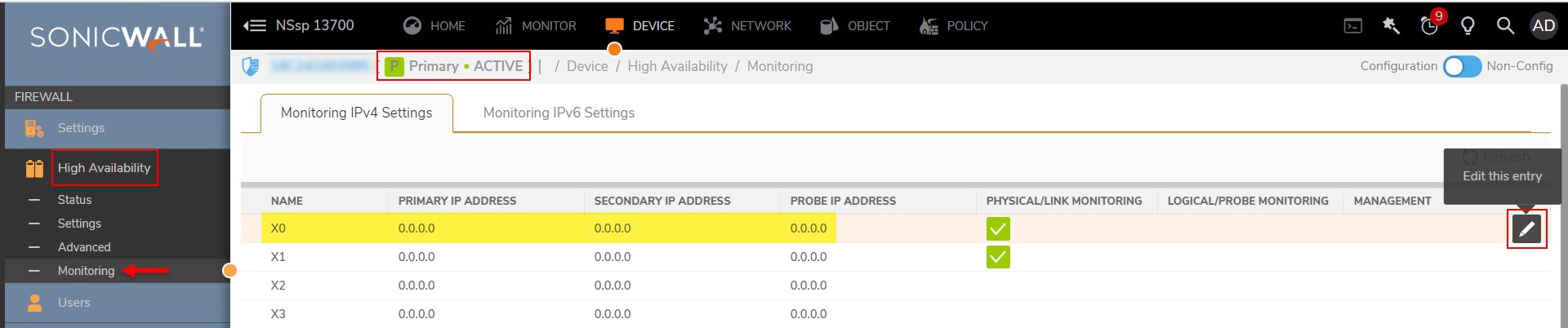1568x328 pixels.
Task: Open the Advanced page under High Availability
Action: coord(84,247)
